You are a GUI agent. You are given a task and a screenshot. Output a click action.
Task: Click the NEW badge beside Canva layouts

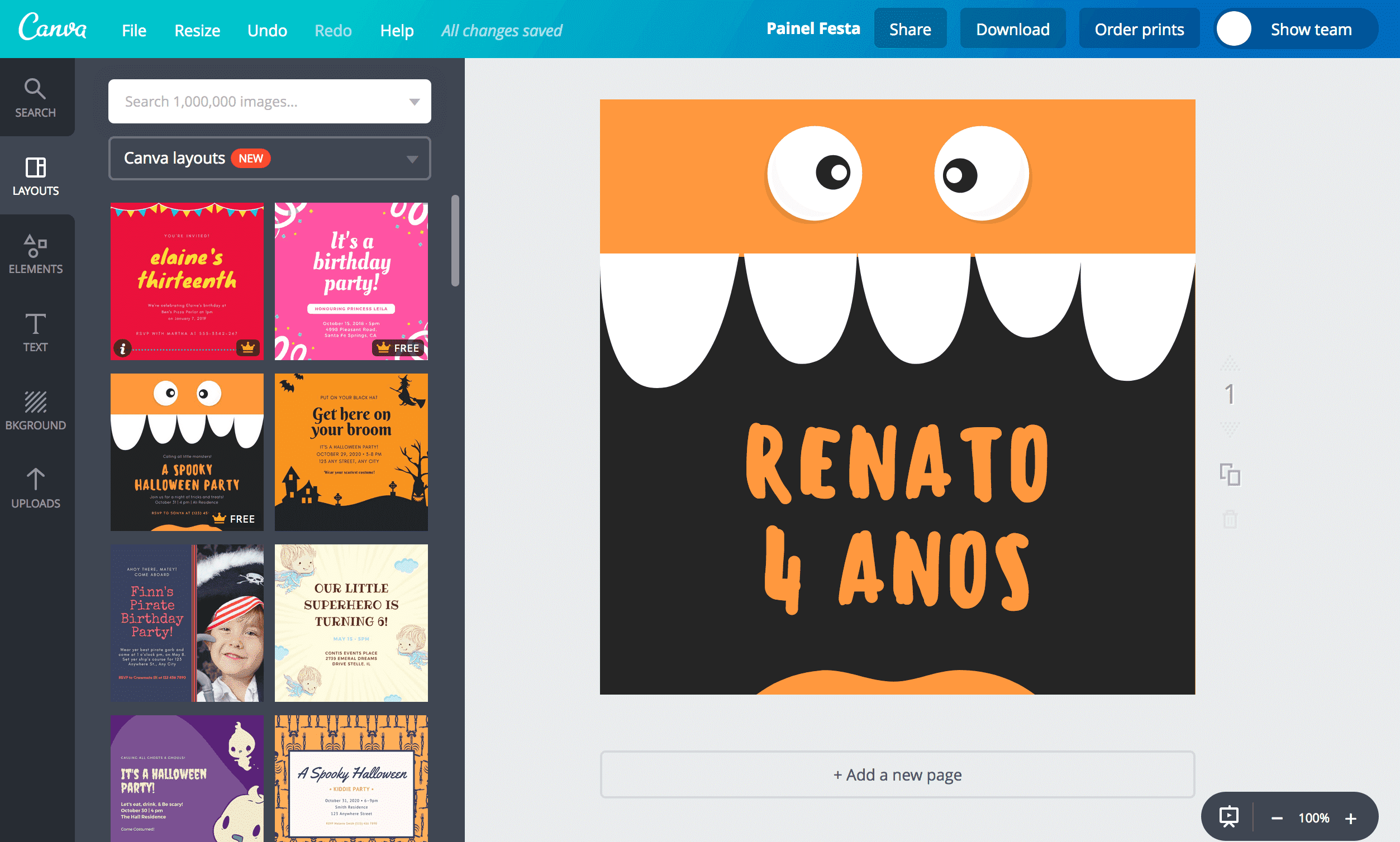click(250, 159)
